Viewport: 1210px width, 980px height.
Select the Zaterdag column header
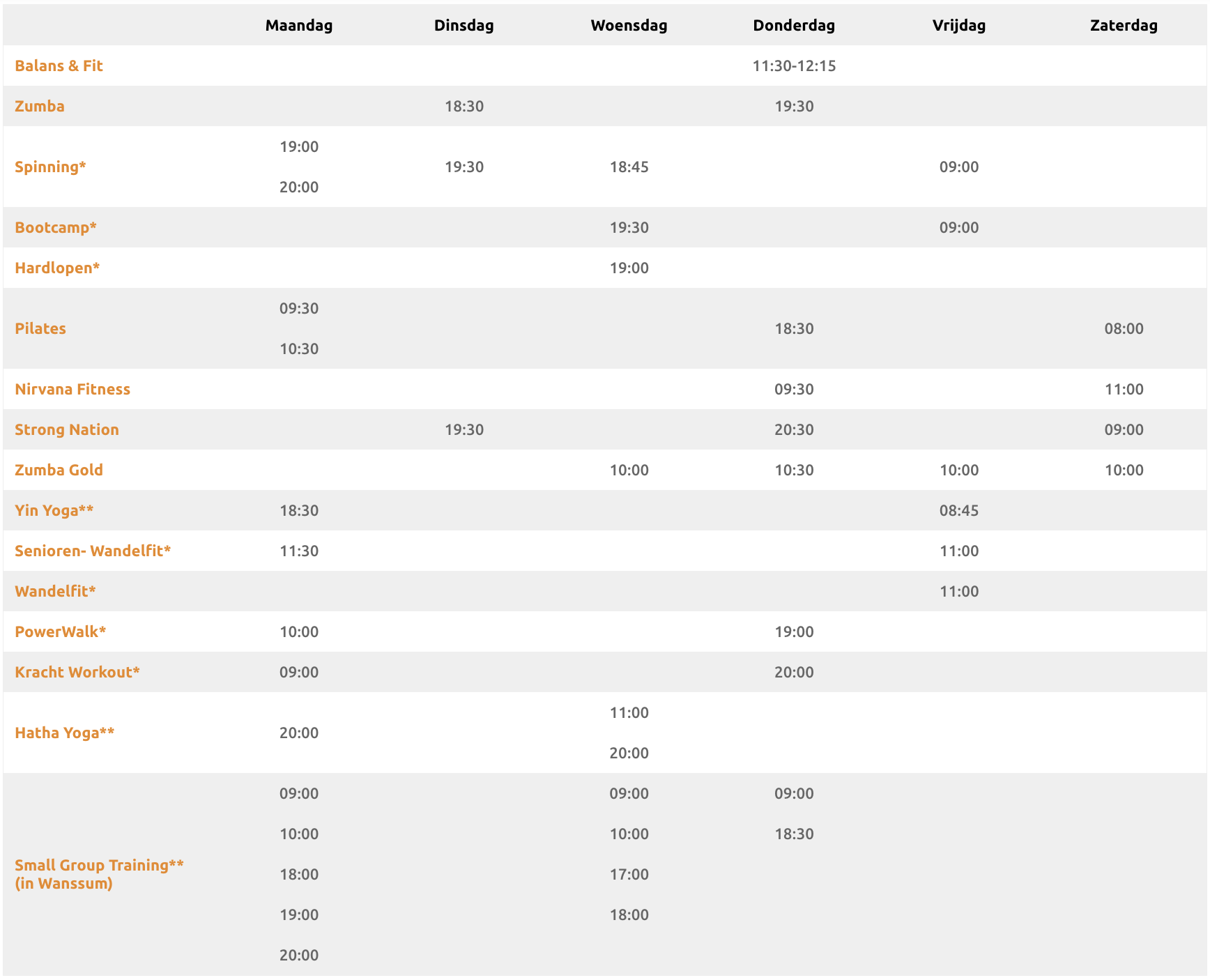(x=1124, y=26)
